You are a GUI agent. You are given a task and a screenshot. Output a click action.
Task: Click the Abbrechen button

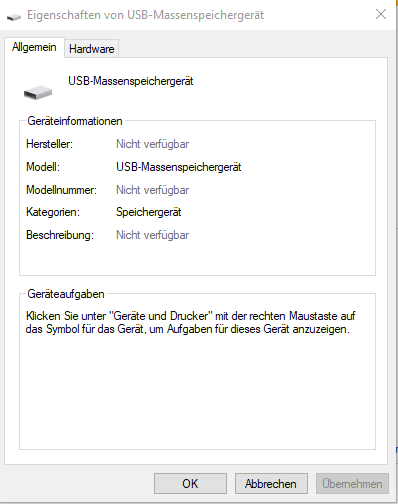(x=271, y=483)
